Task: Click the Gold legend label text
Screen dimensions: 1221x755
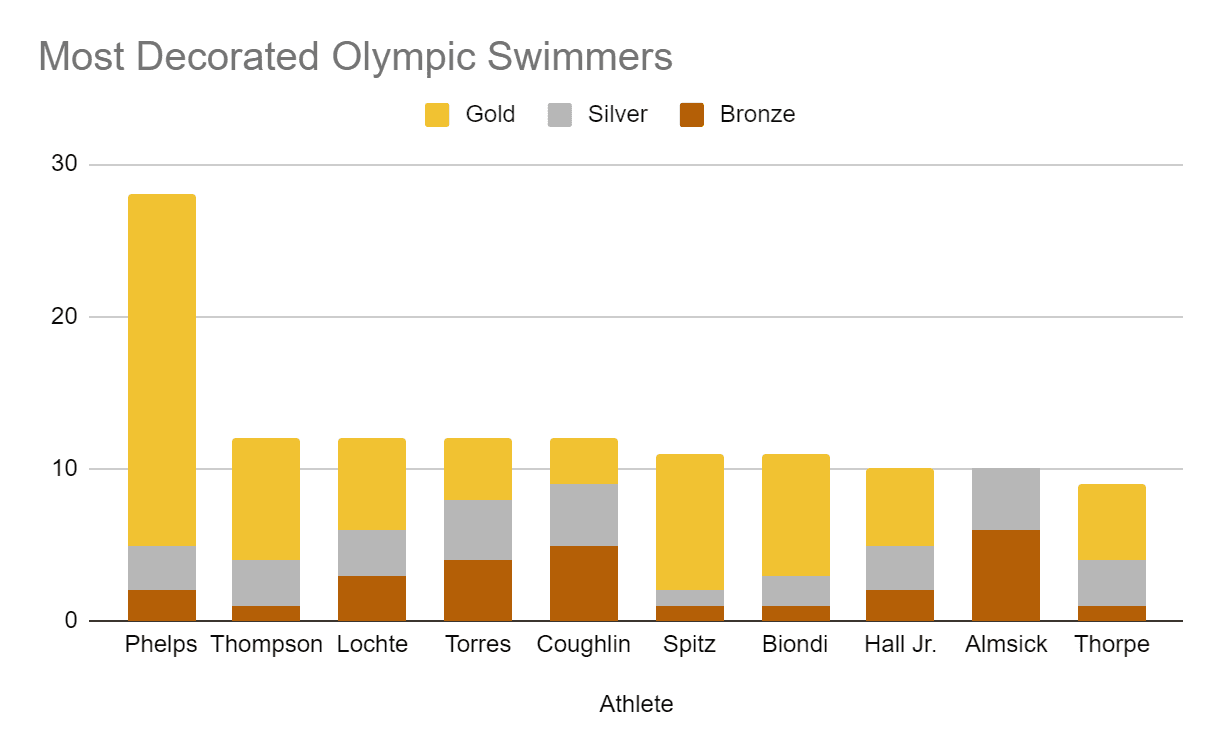Action: [490, 114]
